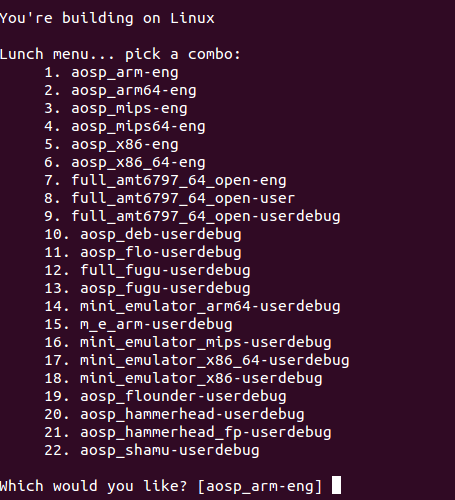The image size is (455, 500).
Task: Select aosp_shamu-userdebug combo
Action: [170, 451]
